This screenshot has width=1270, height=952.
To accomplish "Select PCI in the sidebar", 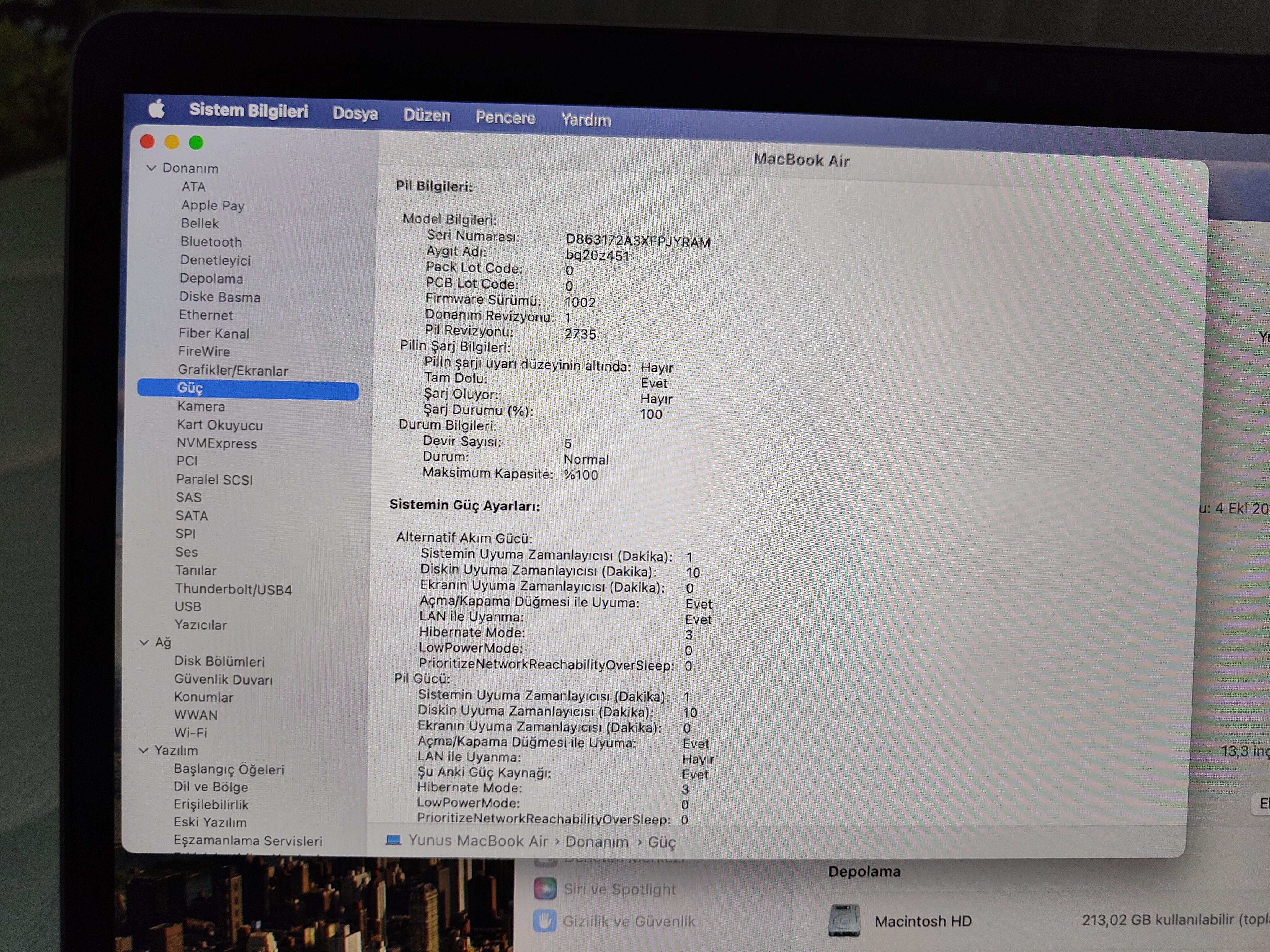I will tap(187, 461).
